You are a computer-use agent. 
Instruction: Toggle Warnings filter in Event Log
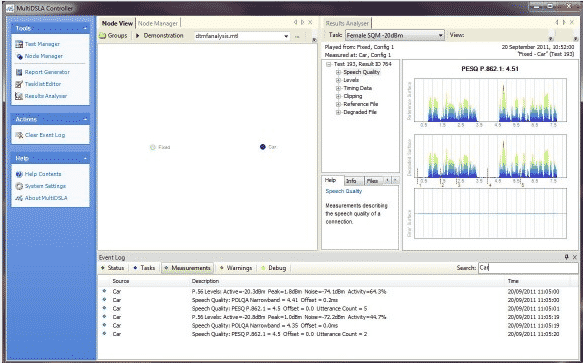pos(236,268)
